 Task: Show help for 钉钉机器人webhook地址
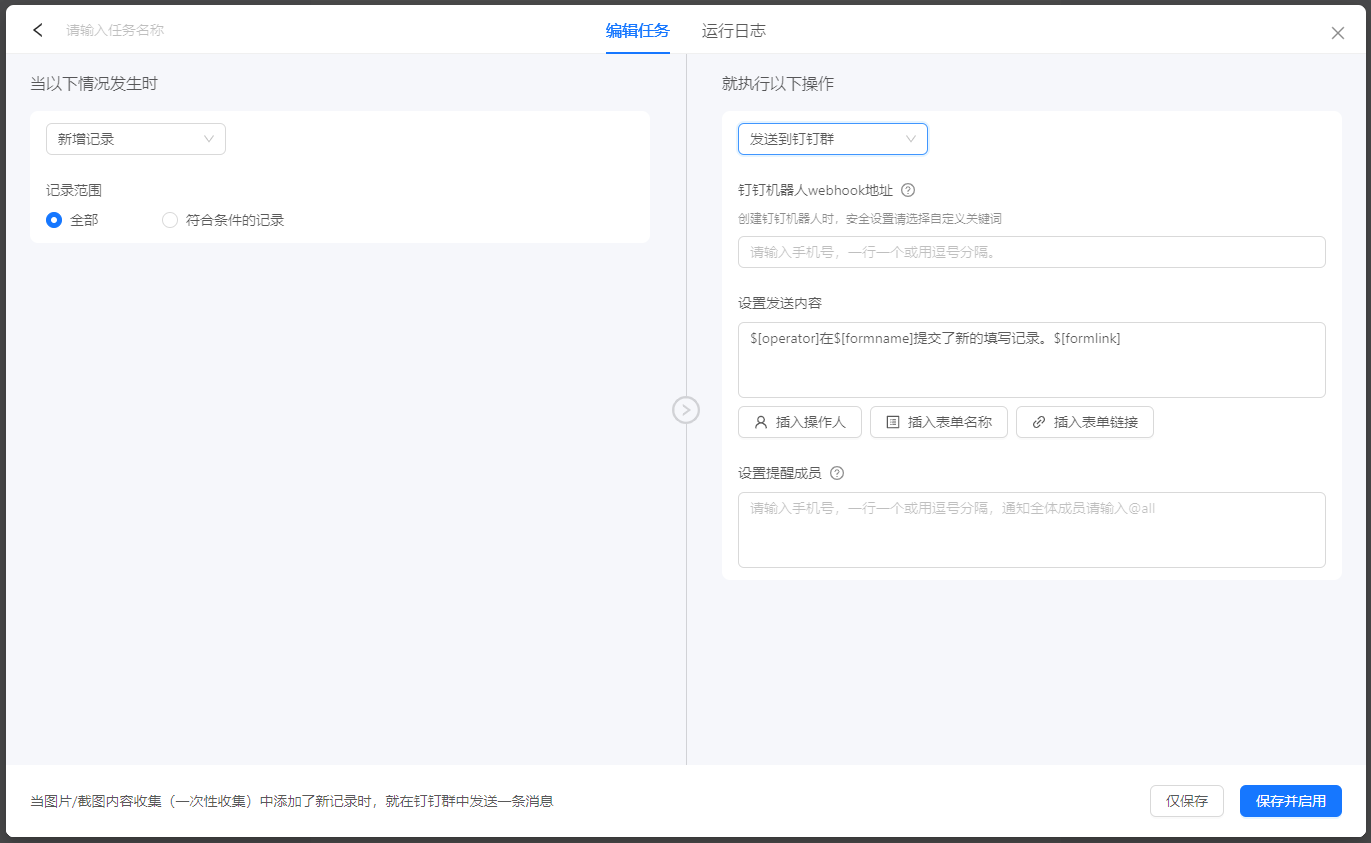(908, 190)
